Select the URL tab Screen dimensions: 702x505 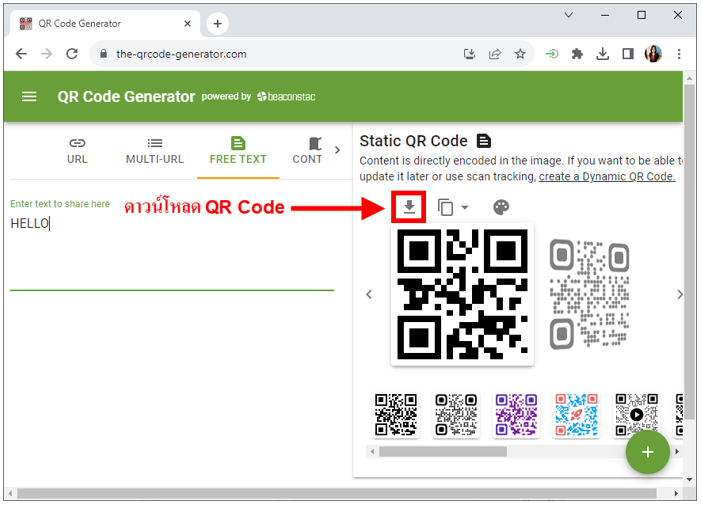77,151
